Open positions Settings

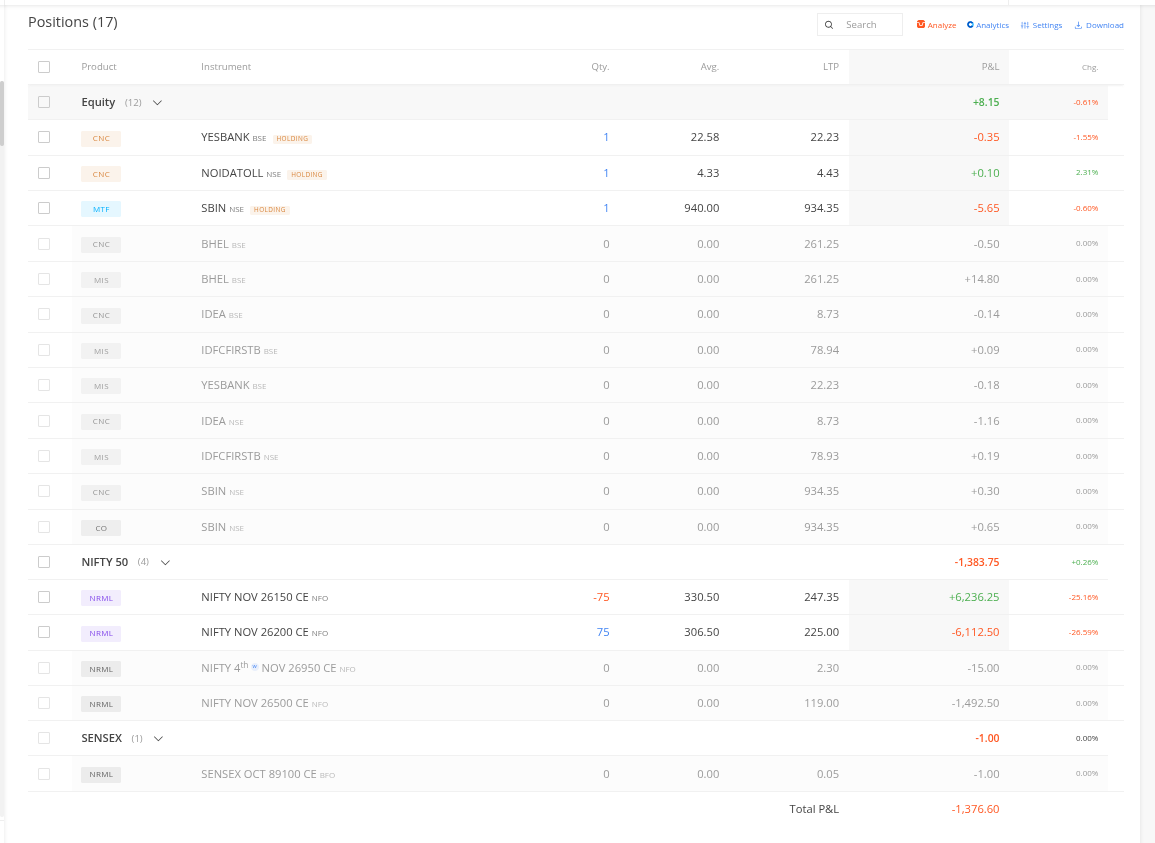1041,25
